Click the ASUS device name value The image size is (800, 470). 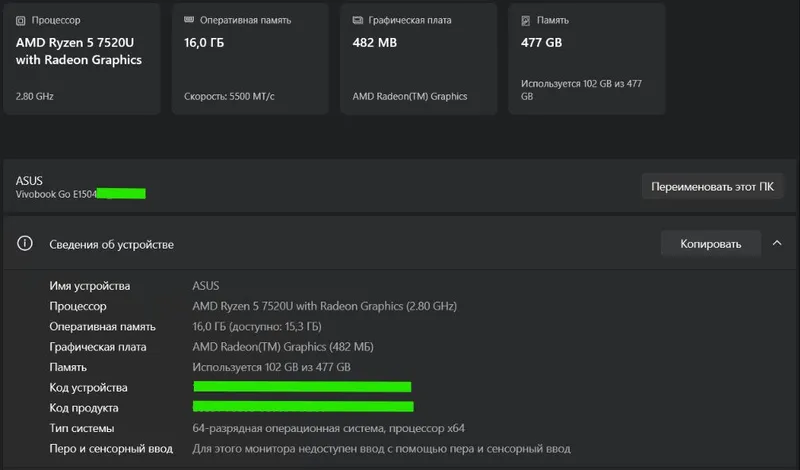coord(206,286)
